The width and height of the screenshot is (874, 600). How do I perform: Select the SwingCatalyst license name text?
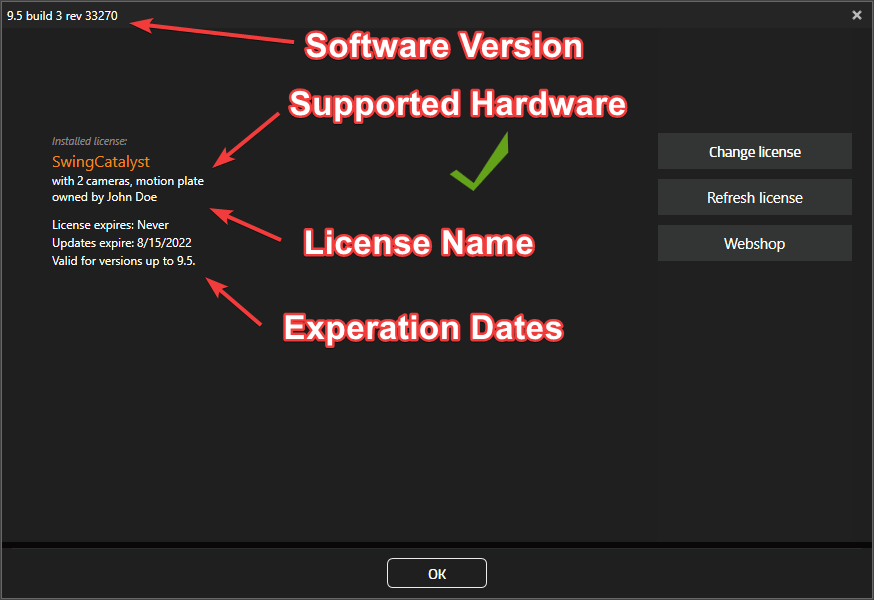(x=101, y=162)
